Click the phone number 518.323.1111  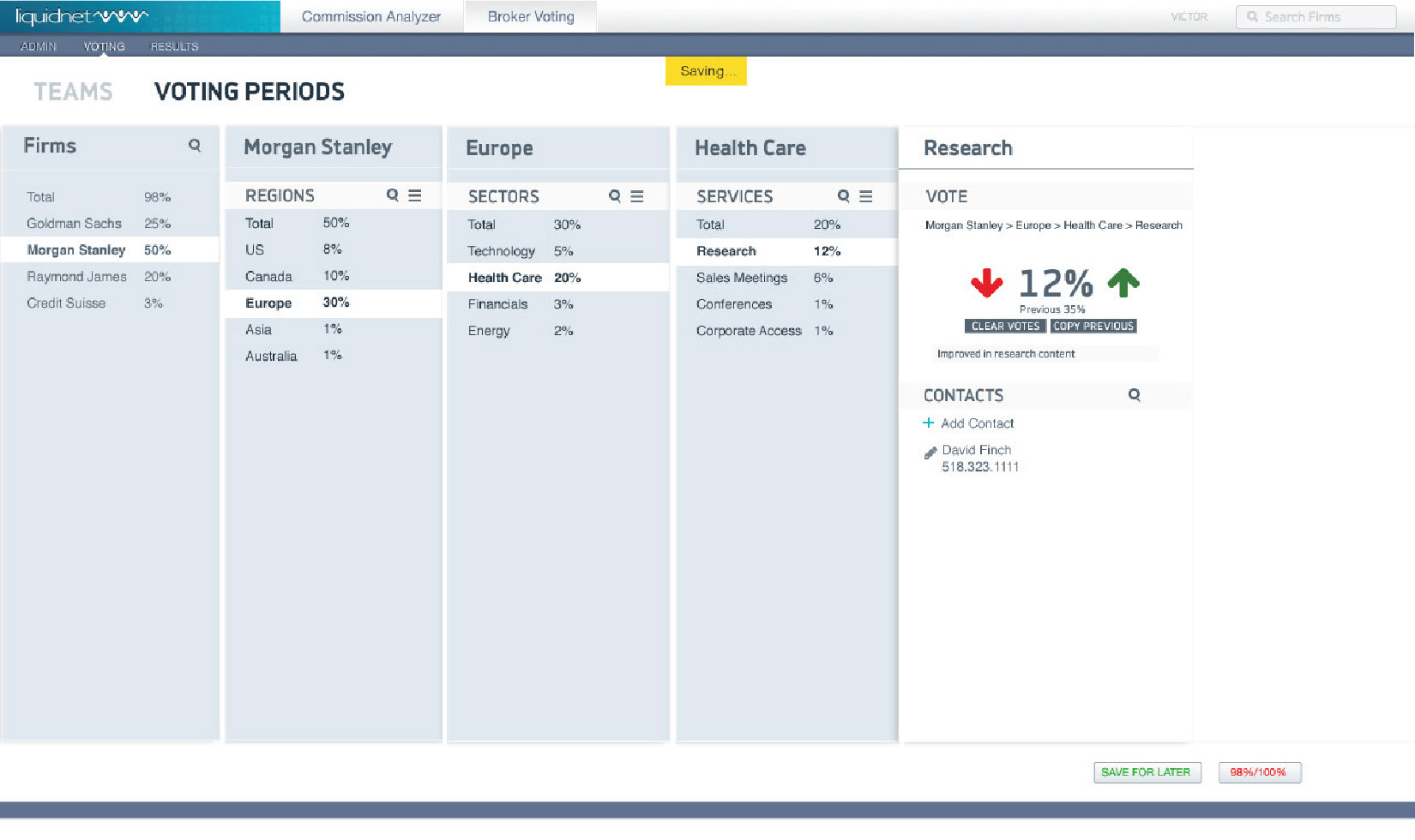980,467
